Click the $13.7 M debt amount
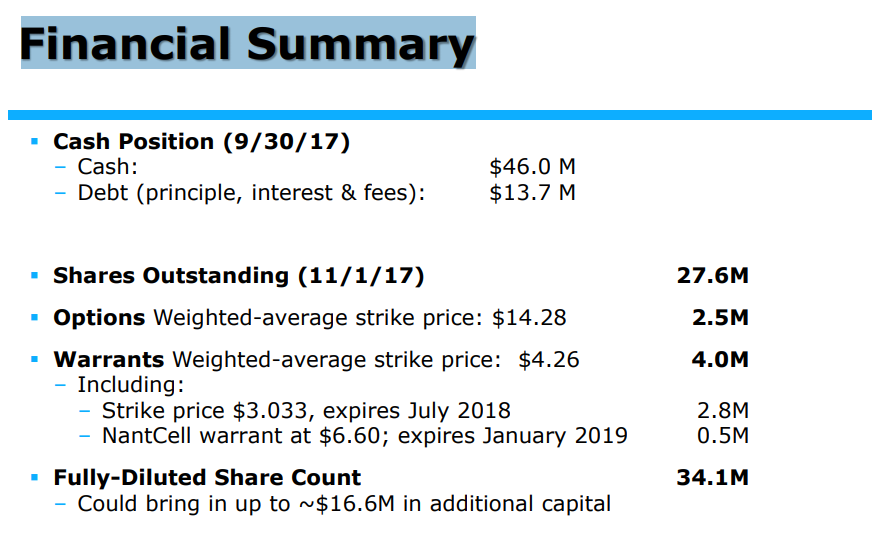Screen dimensions: 872x553 point(532,192)
